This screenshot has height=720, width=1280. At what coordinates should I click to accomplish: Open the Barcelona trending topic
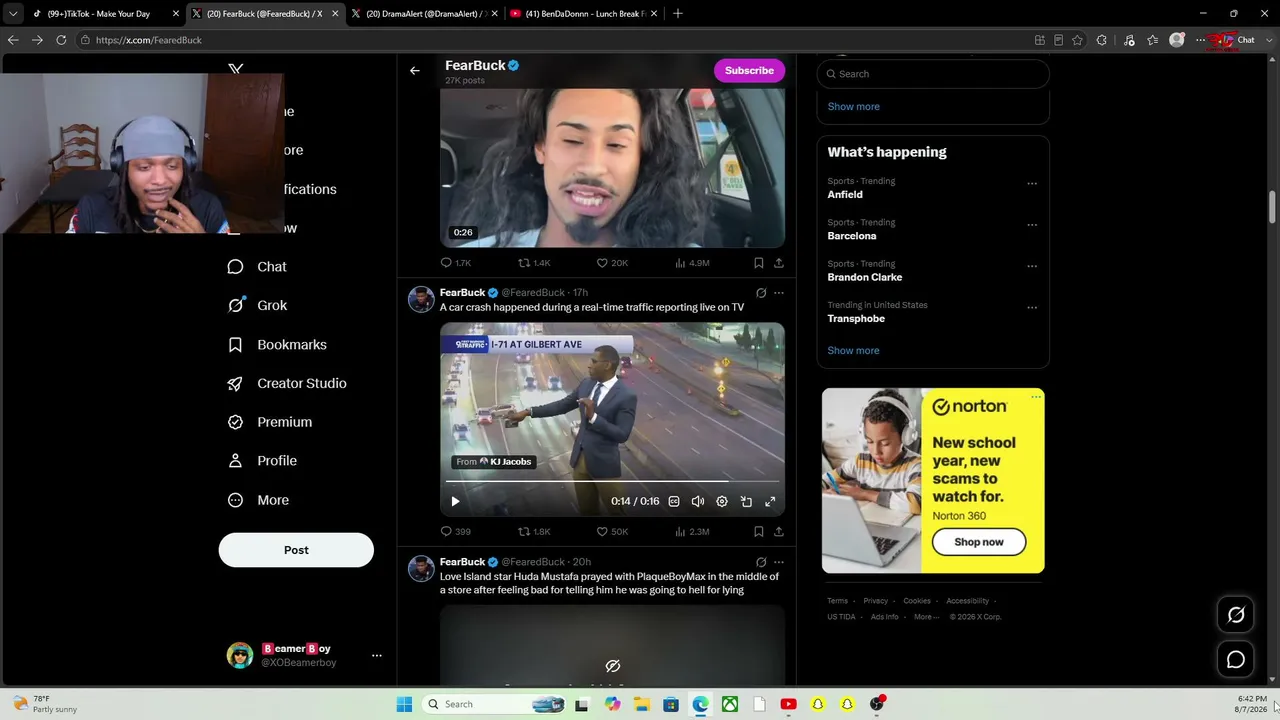click(x=852, y=236)
